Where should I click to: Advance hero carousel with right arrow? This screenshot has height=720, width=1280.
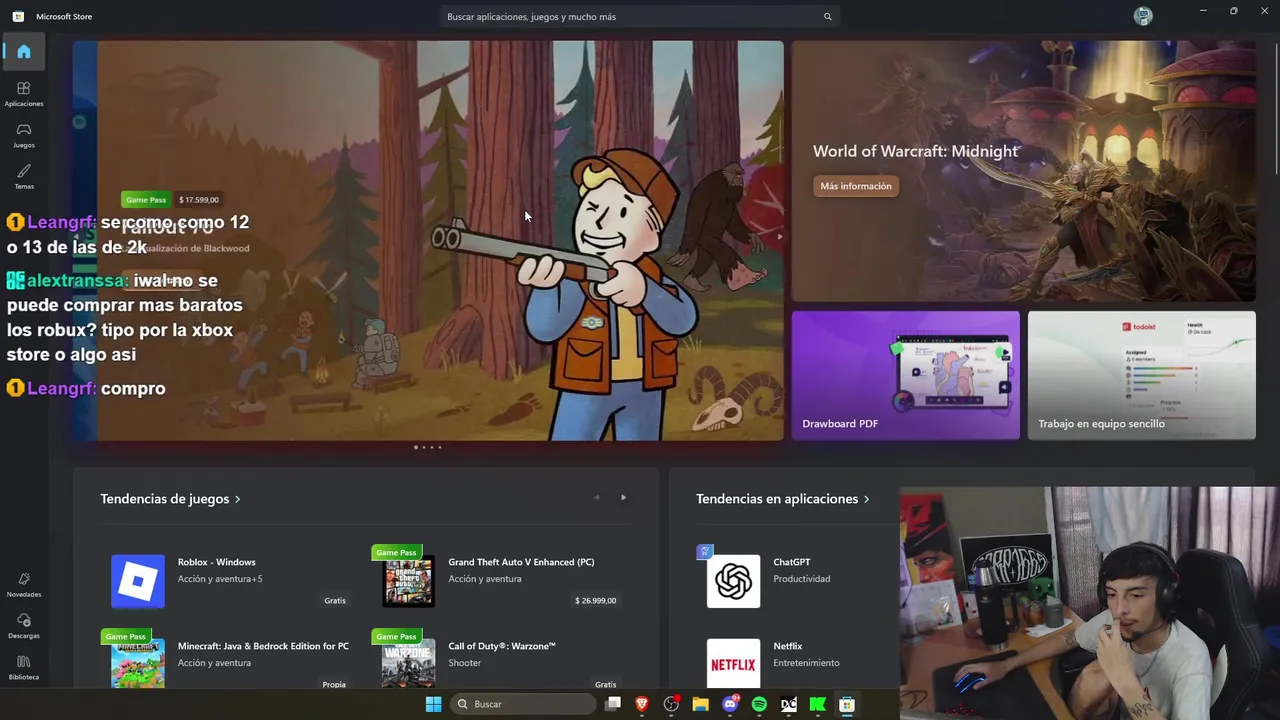click(x=779, y=237)
